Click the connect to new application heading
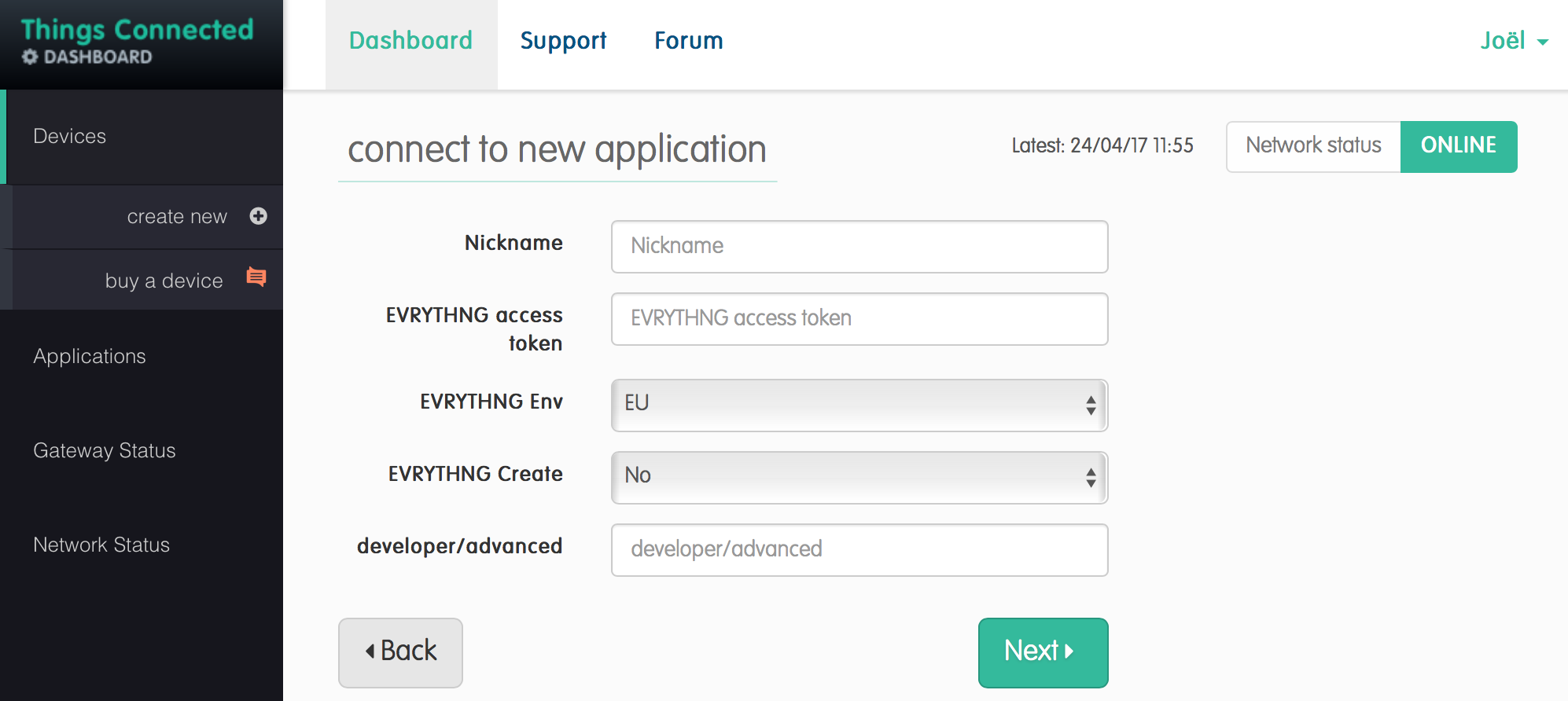The image size is (1568, 701). 557,149
